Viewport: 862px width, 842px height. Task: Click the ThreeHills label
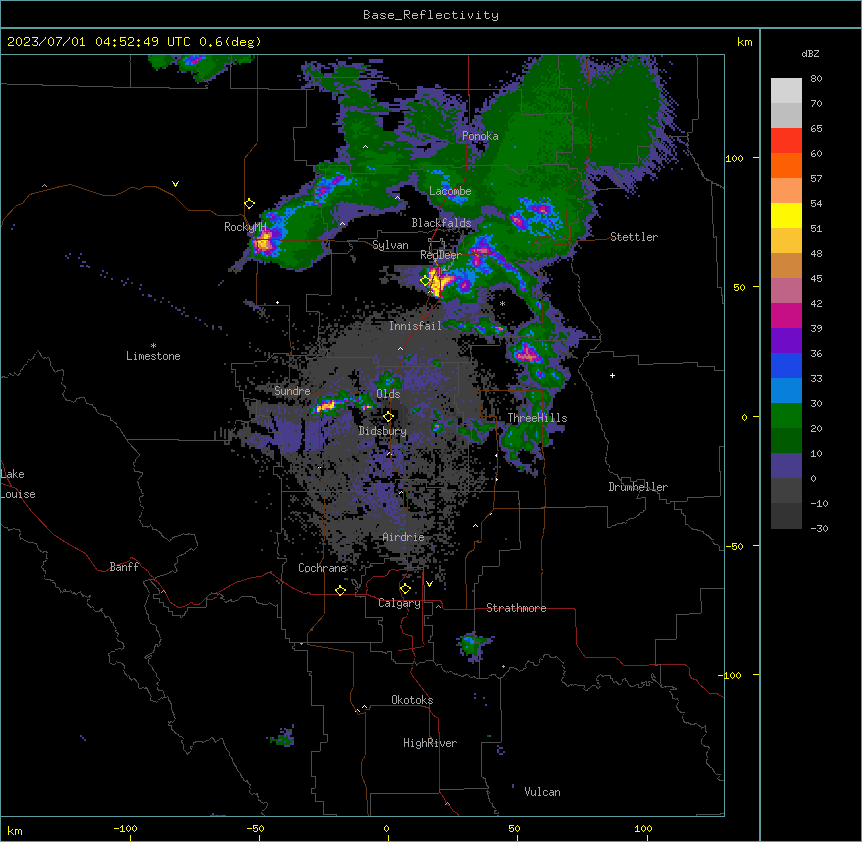pyautogui.click(x=537, y=418)
